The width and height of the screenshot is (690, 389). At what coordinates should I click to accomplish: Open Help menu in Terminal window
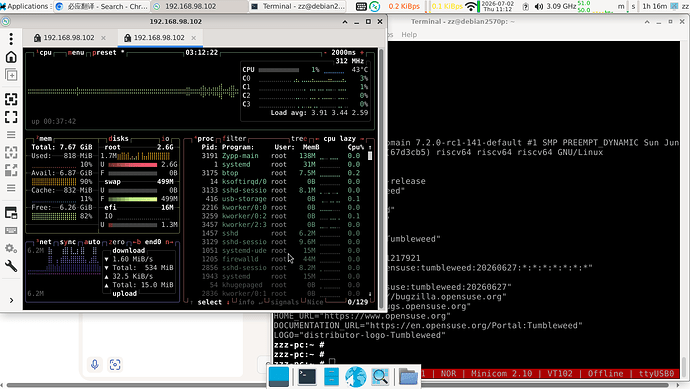tap(409, 35)
